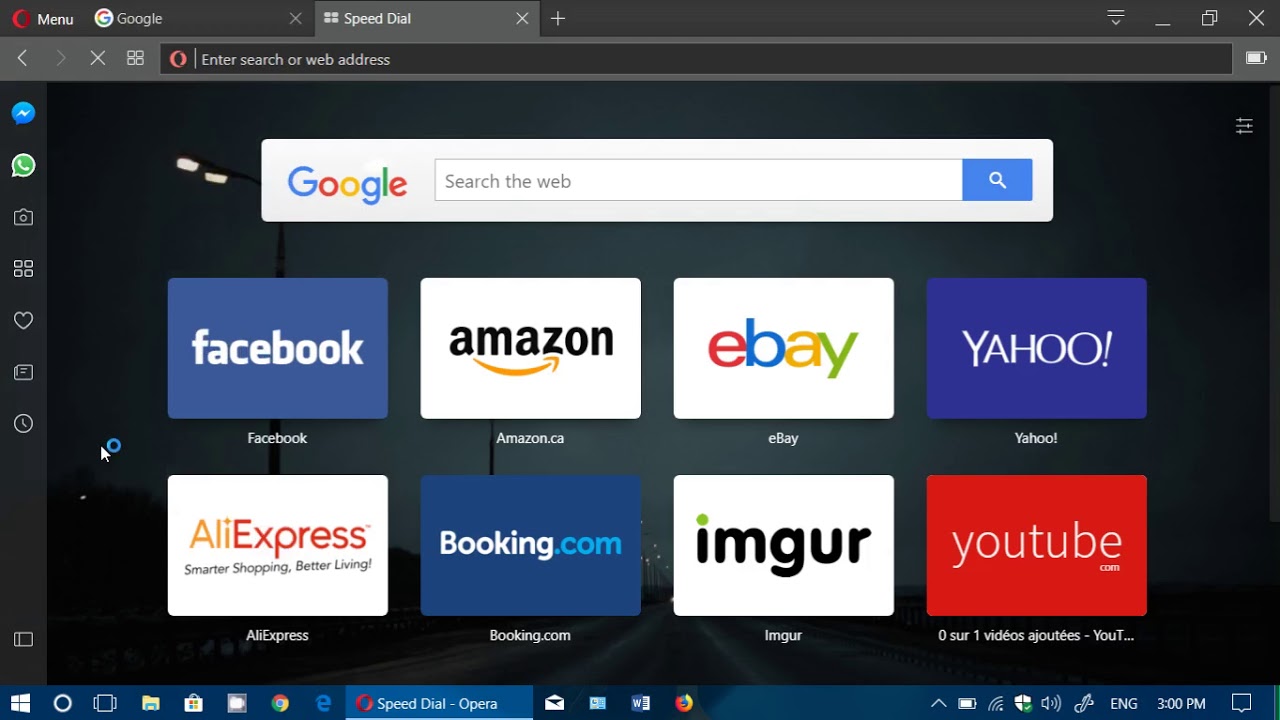Open the Booking.com speed dial tile
Image resolution: width=1280 pixels, height=720 pixels.
(530, 545)
